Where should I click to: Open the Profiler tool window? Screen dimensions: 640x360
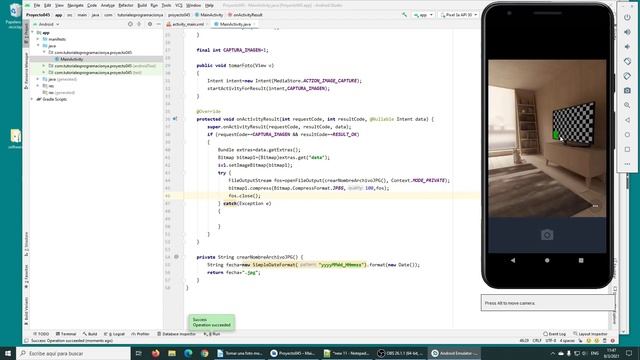140,334
